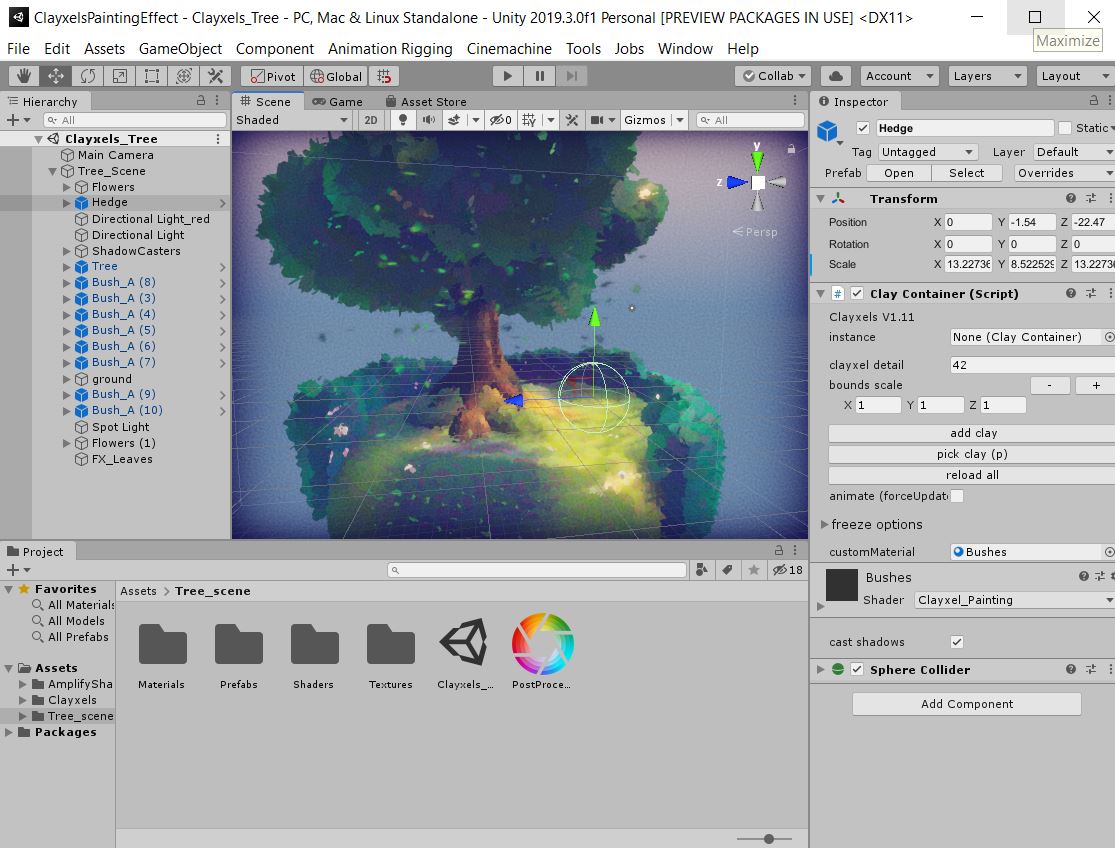Image resolution: width=1115 pixels, height=848 pixels.
Task: Expand the Sphere Collider component
Action: (x=821, y=670)
